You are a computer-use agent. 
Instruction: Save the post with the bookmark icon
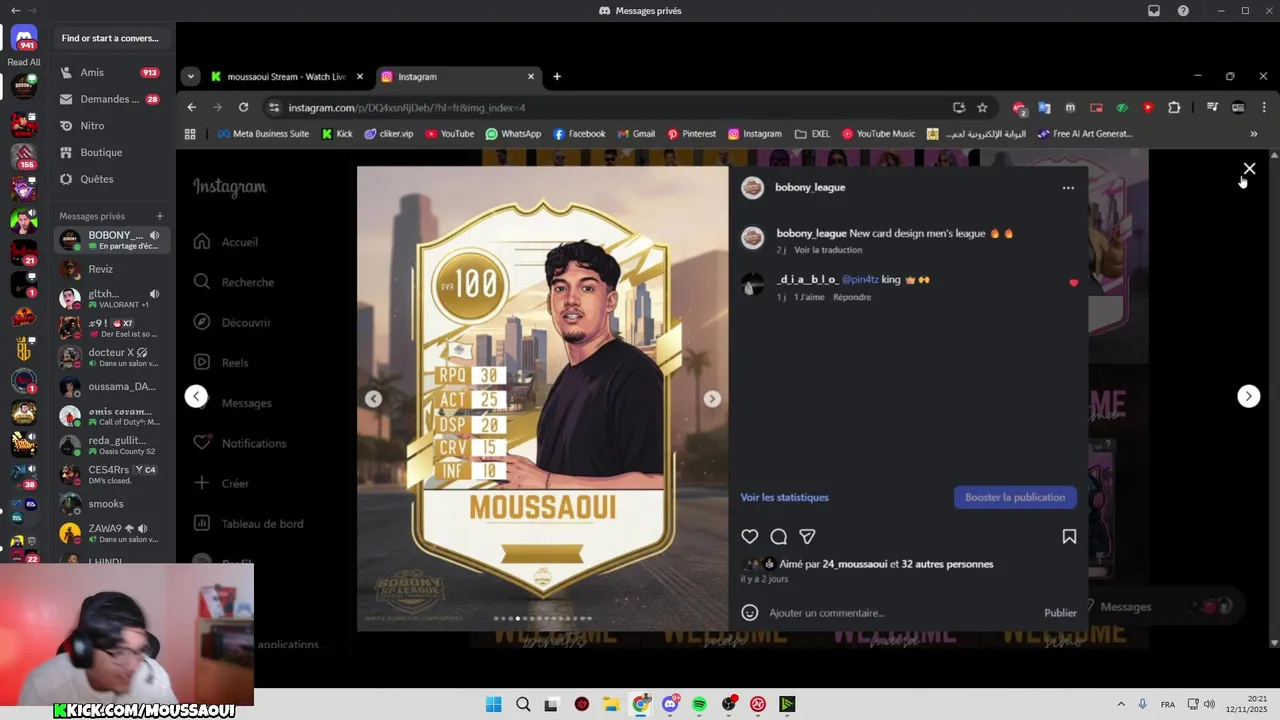tap(1069, 537)
